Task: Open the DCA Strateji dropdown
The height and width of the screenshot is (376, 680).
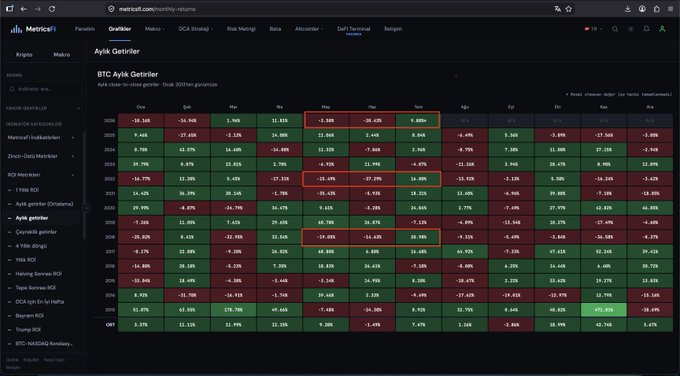Action: pos(196,29)
